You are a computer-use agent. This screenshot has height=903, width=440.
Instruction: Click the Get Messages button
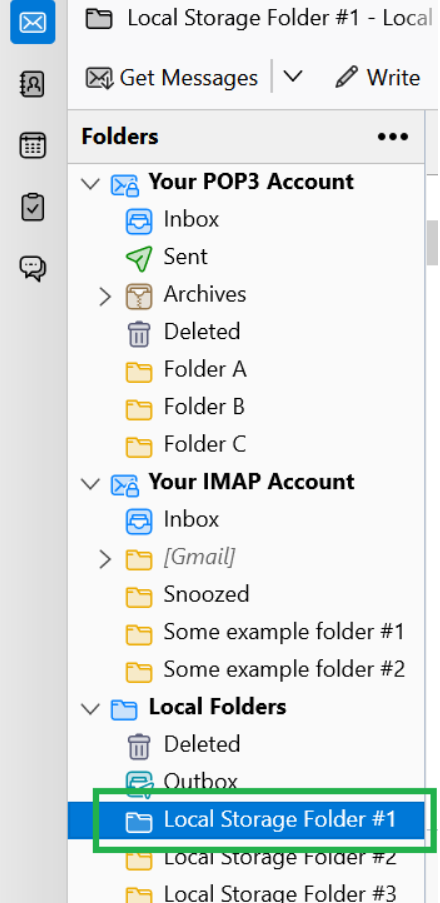(x=172, y=77)
